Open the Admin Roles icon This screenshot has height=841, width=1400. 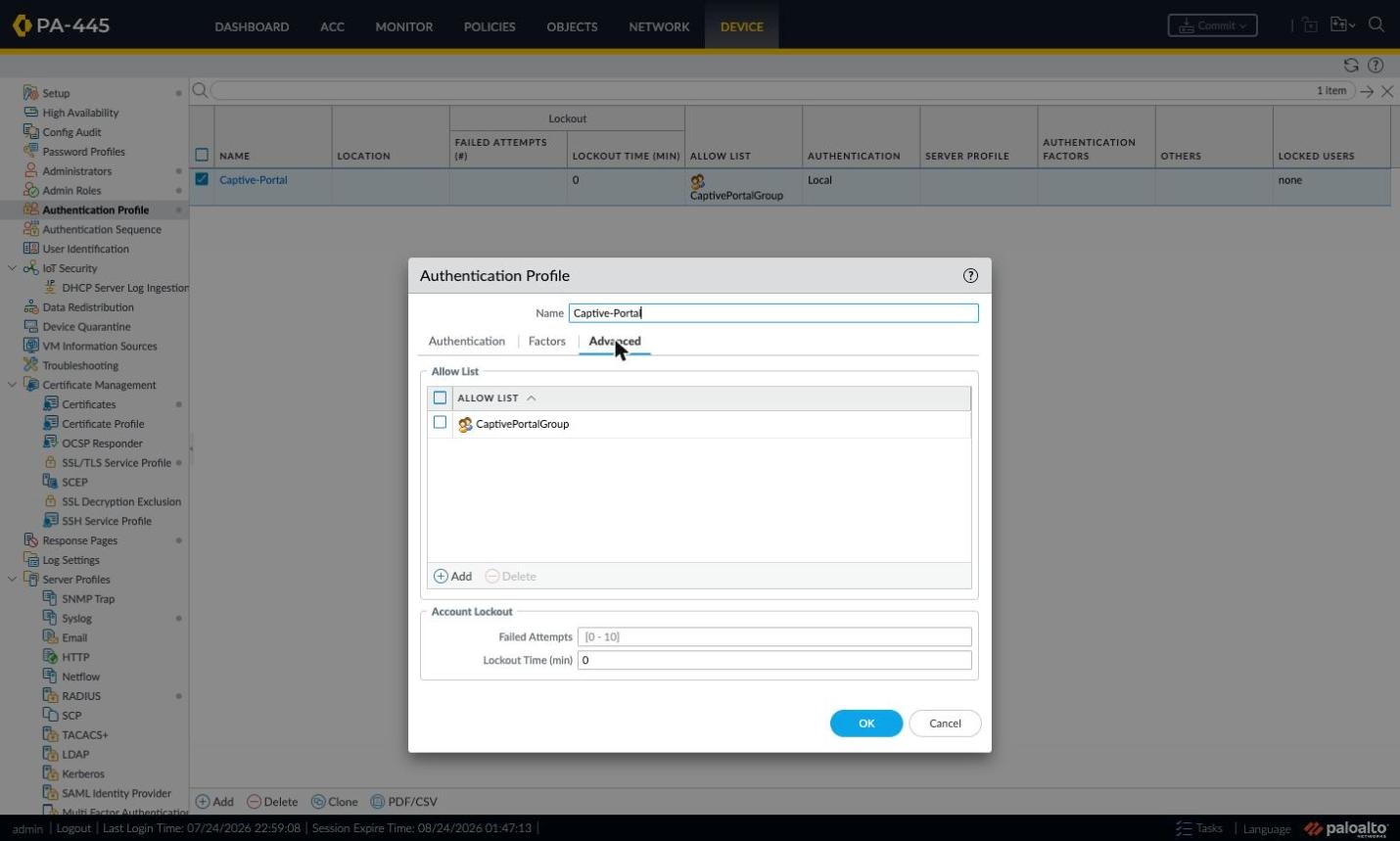click(x=30, y=191)
